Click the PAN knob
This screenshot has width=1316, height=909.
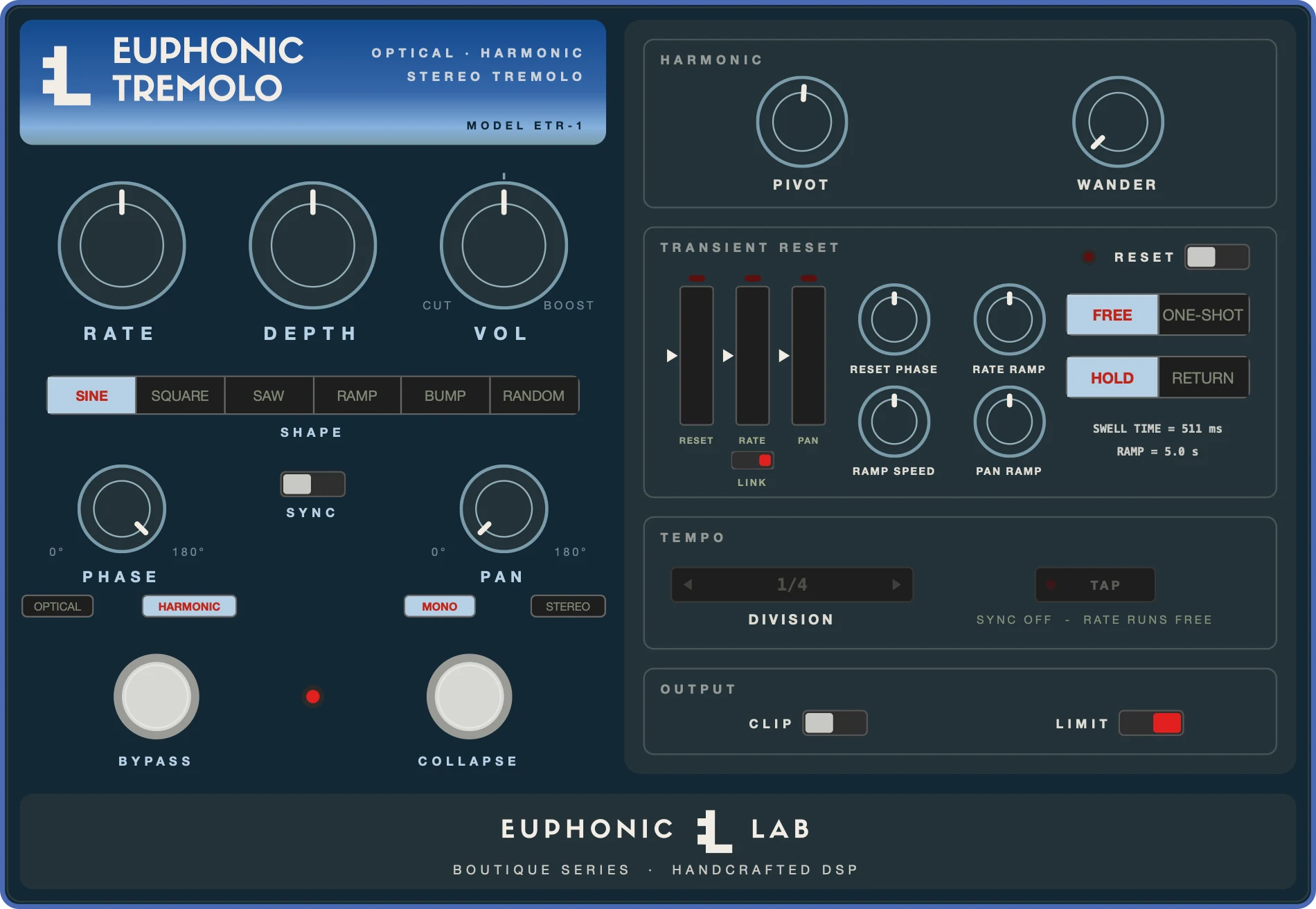pyautogui.click(x=504, y=509)
